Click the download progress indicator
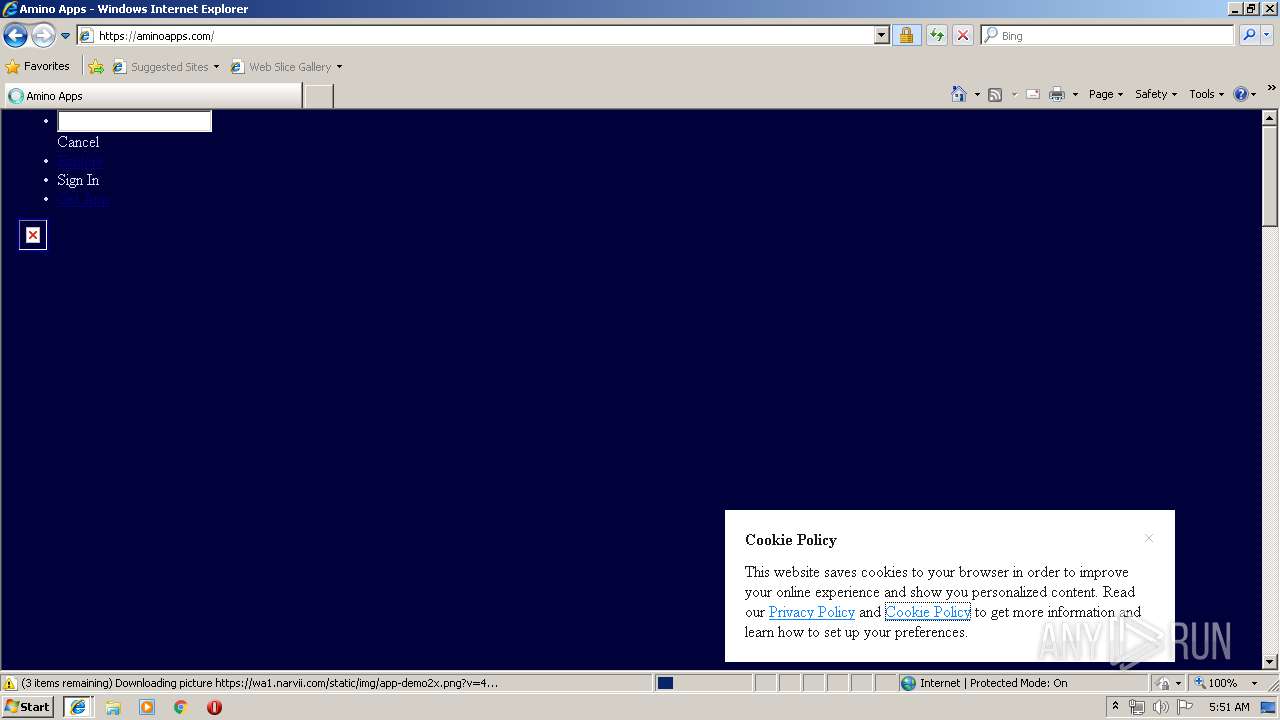Image resolution: width=1280 pixels, height=720 pixels. (703, 683)
